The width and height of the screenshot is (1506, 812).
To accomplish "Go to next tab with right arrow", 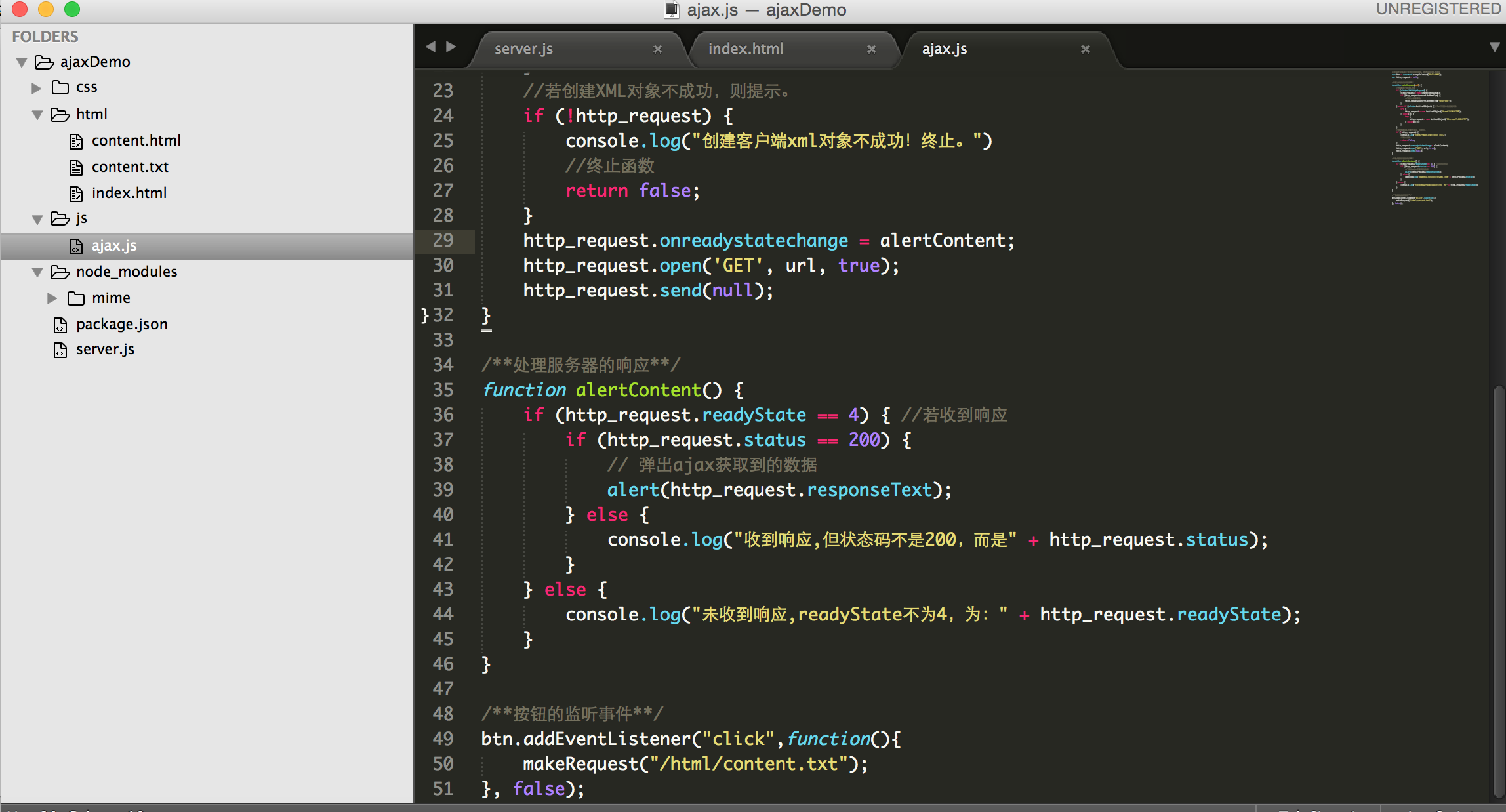I will 451,47.
